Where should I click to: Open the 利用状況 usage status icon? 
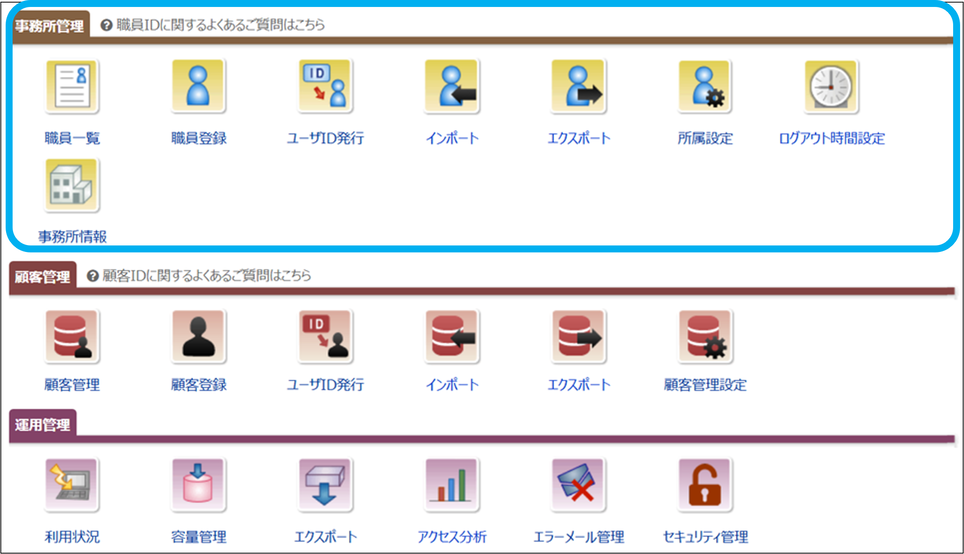[72, 485]
